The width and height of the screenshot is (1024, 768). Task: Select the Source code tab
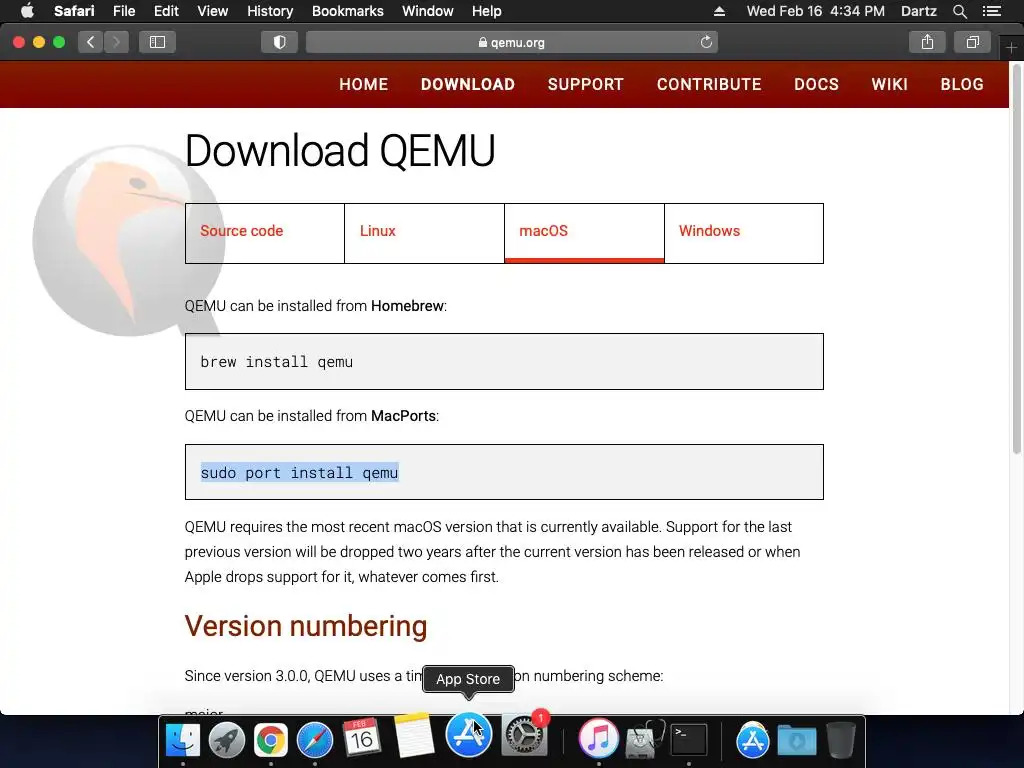(264, 233)
